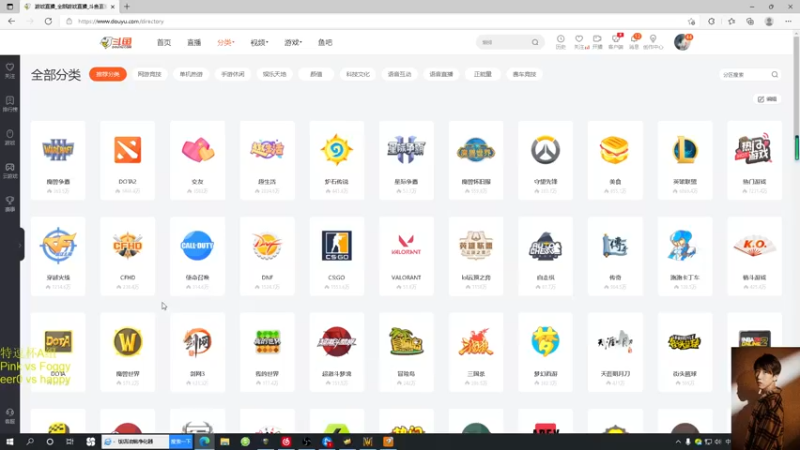800x450 pixels.
Task: Go to 直播 in top navigation
Action: [194, 43]
